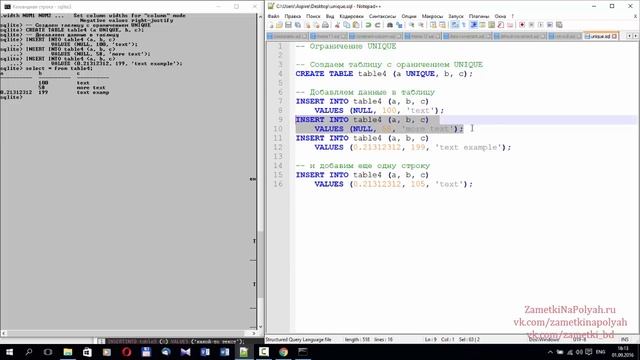Open Google Chrome from the taskbar
This screenshot has width=640, height=360.
click(283, 352)
